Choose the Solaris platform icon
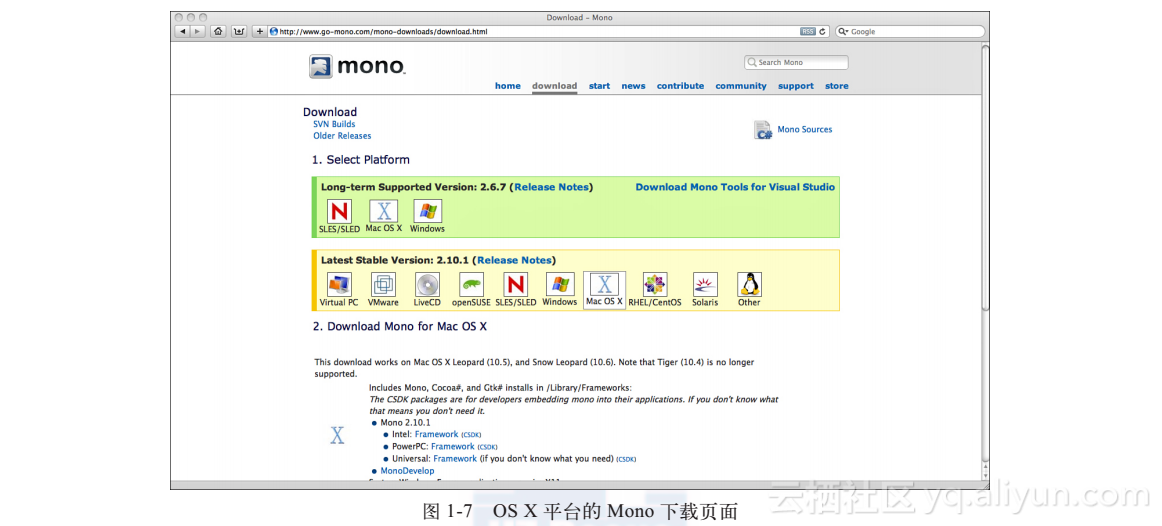The height and width of the screenshot is (526, 1162). (705, 284)
